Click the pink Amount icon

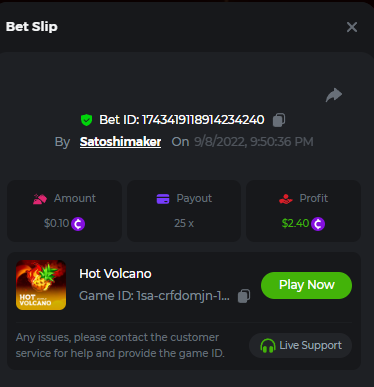click(40, 199)
